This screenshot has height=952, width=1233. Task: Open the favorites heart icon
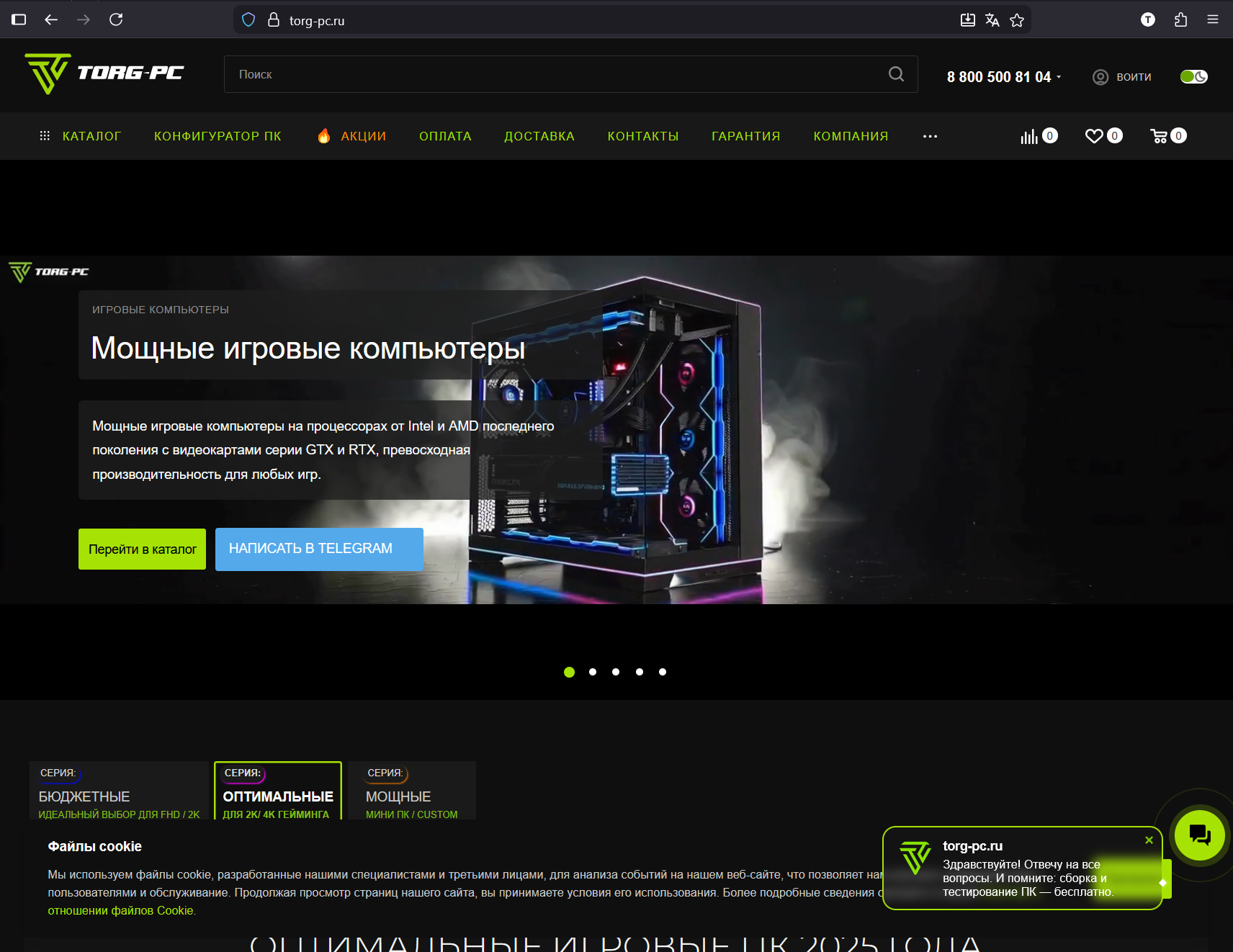(x=1094, y=136)
